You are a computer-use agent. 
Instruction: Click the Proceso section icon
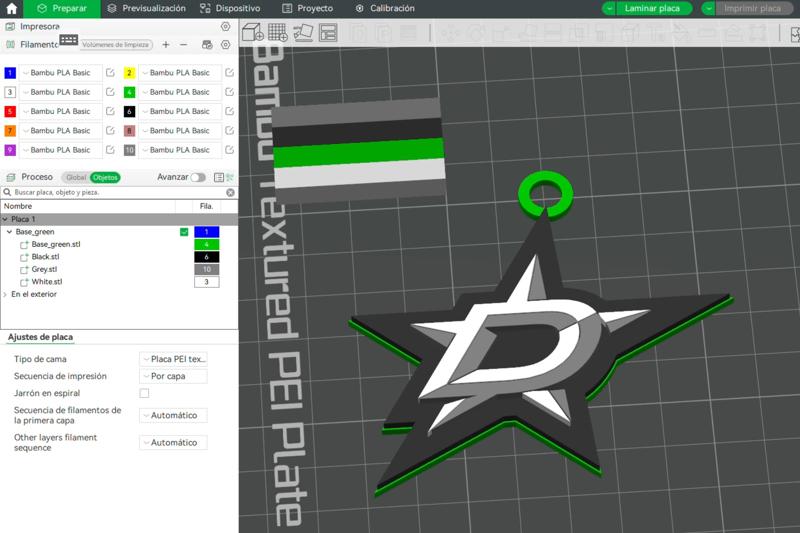pos(10,177)
